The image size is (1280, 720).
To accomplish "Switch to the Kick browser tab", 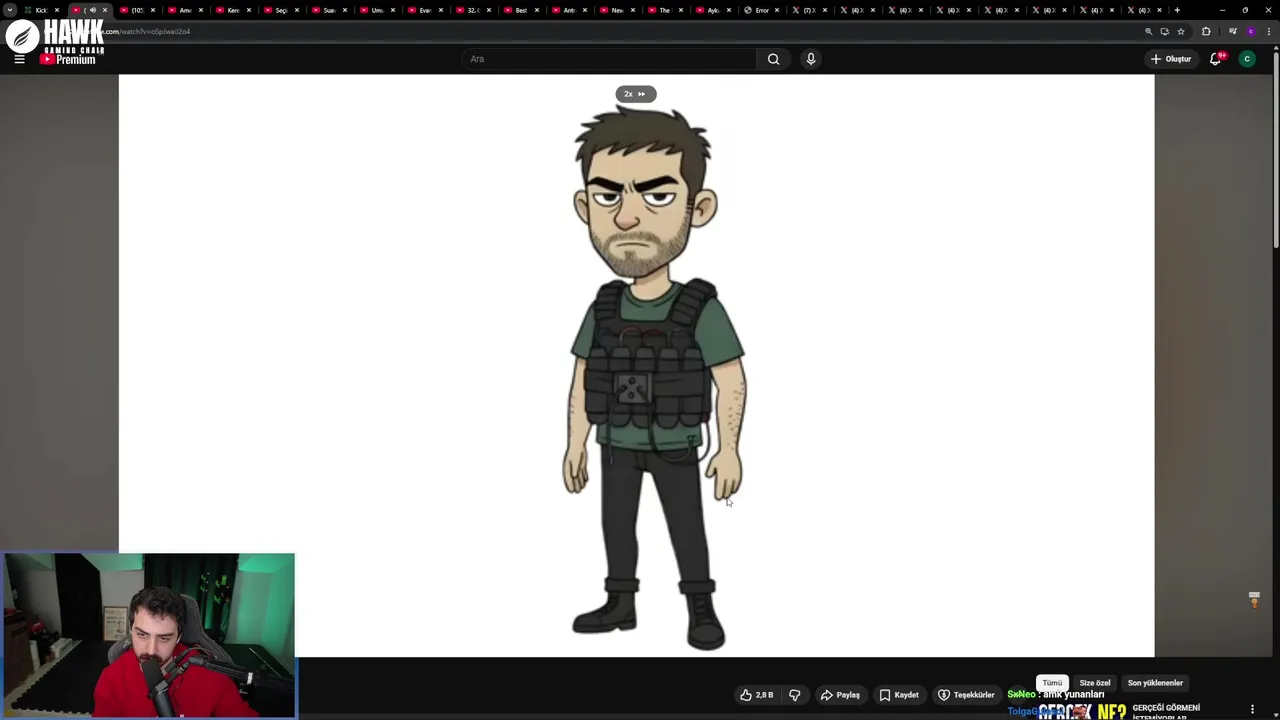I will [x=41, y=10].
